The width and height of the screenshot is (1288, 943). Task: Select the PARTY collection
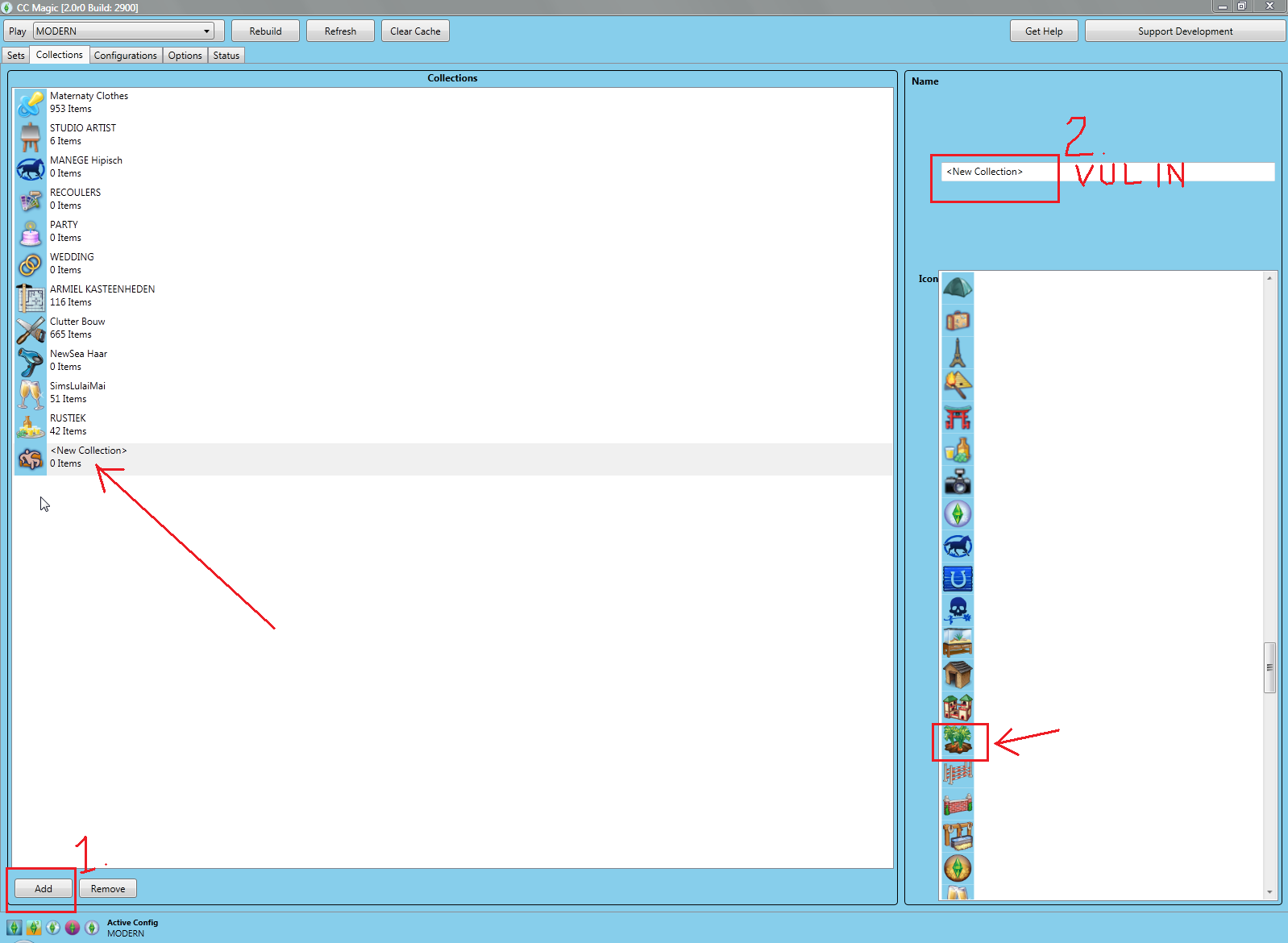click(453, 233)
